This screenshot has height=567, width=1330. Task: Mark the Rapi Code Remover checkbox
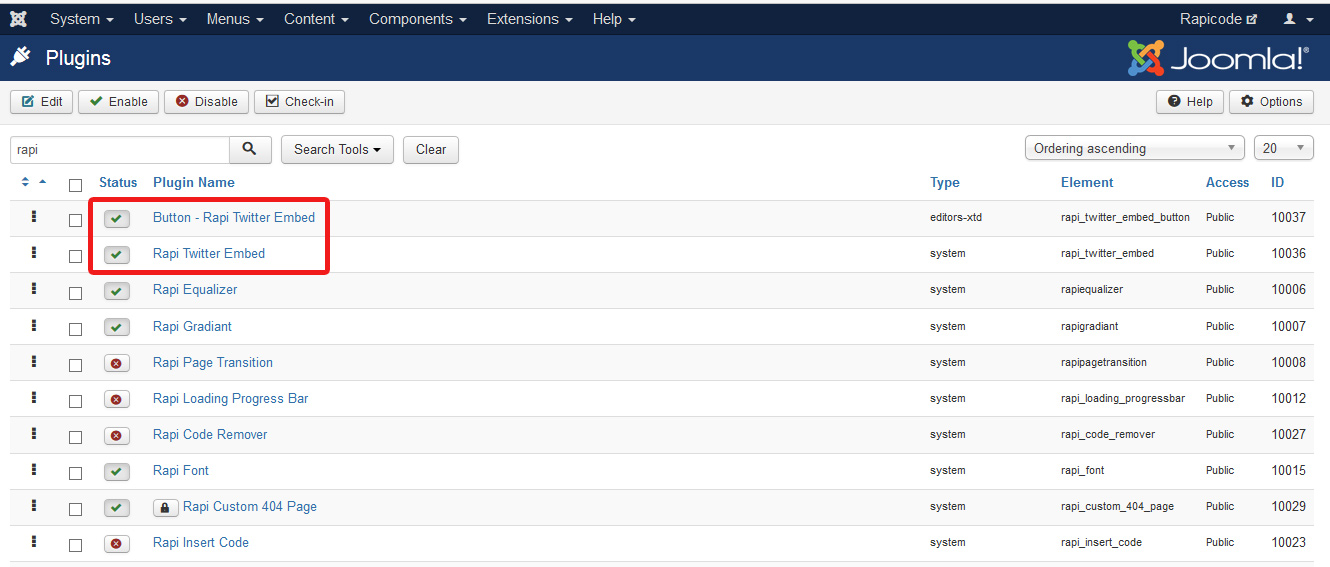tap(75, 437)
